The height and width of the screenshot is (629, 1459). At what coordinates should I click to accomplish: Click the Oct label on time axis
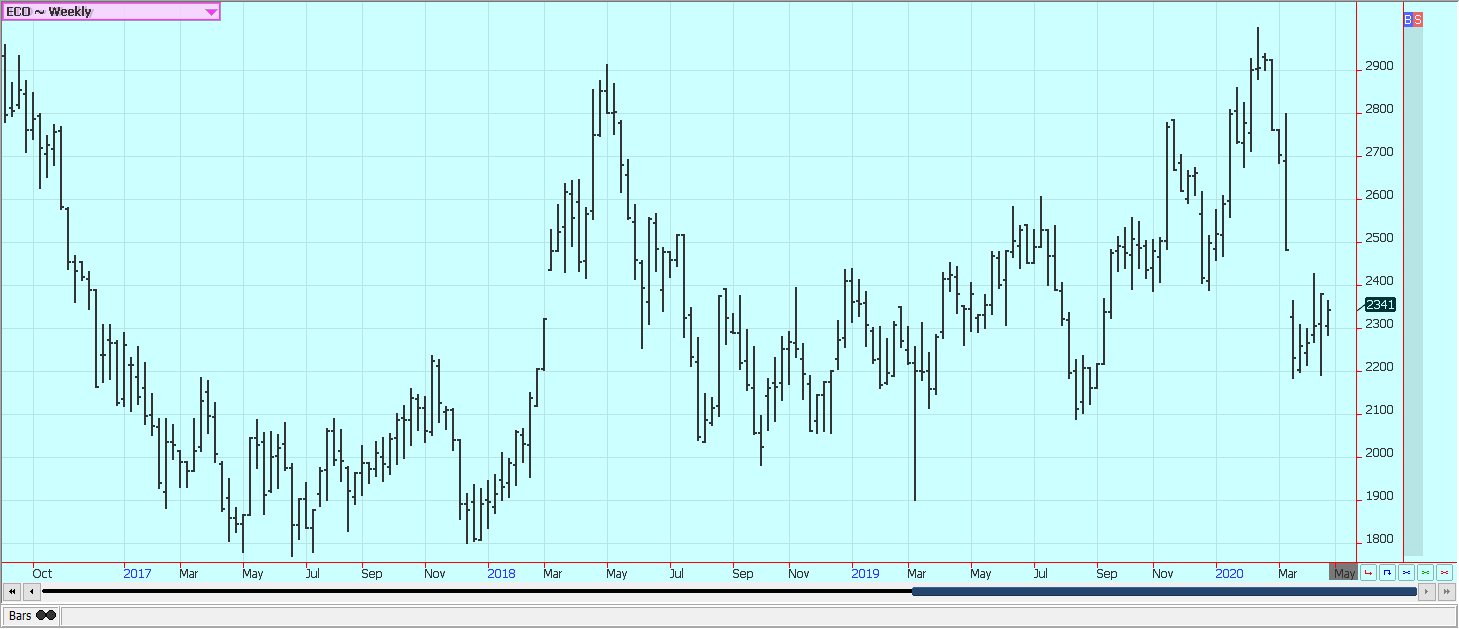coord(42,574)
